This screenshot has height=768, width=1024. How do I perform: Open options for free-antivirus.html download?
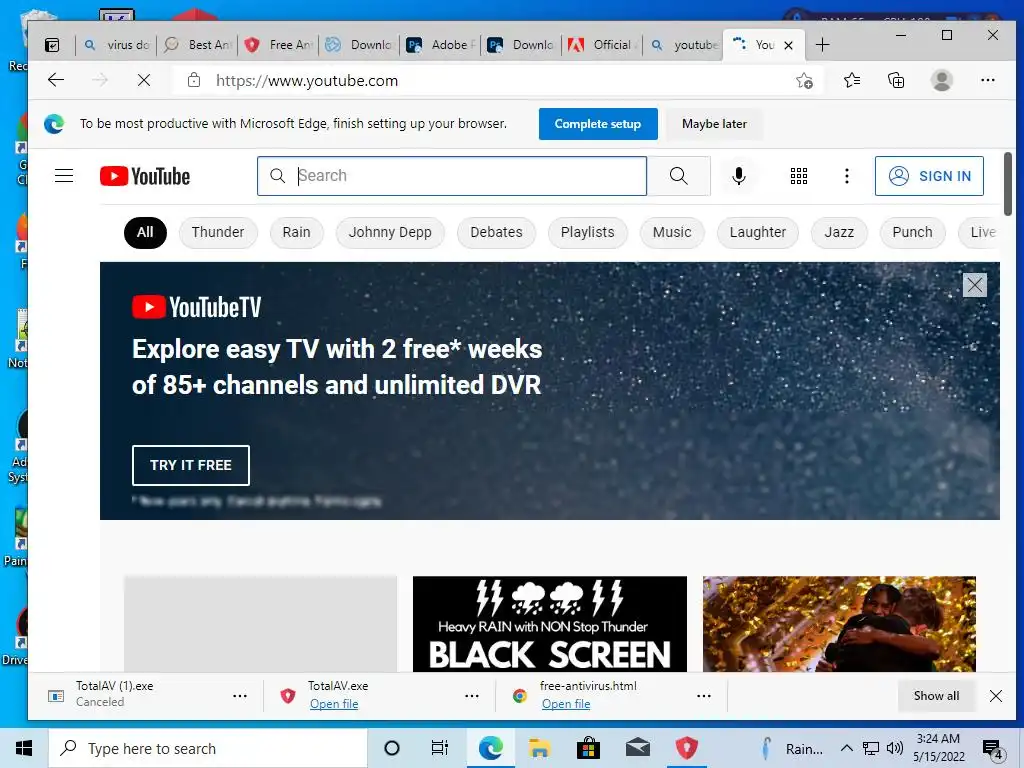pyautogui.click(x=703, y=696)
